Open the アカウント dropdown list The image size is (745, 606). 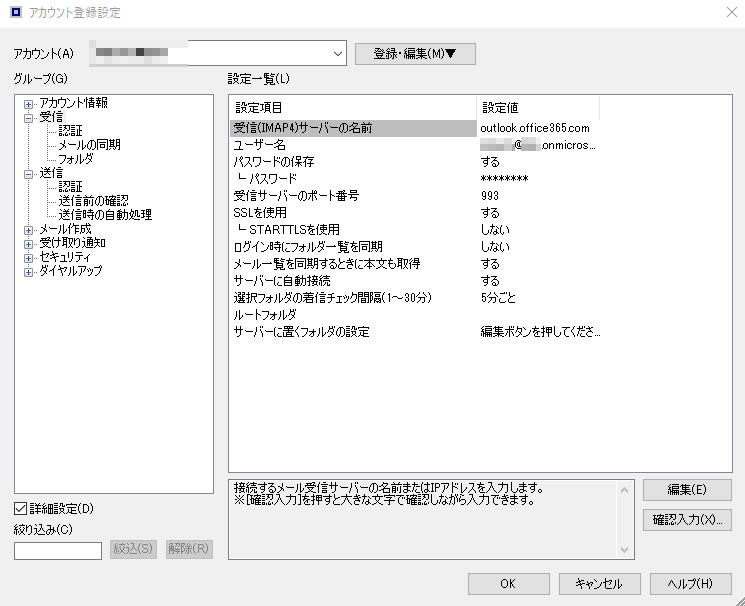[x=337, y=54]
